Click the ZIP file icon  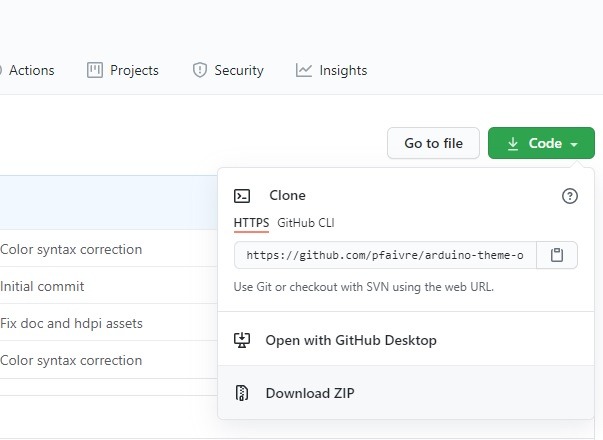(242, 393)
